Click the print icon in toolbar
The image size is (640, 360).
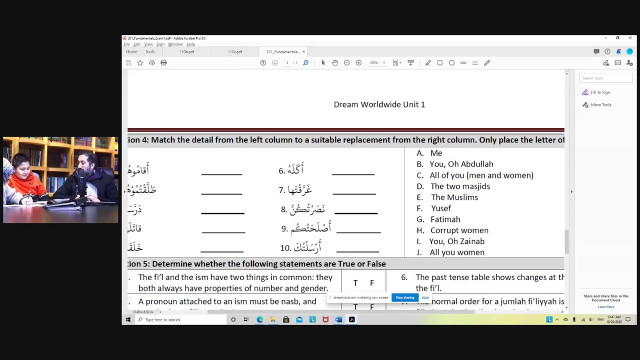click(x=164, y=63)
